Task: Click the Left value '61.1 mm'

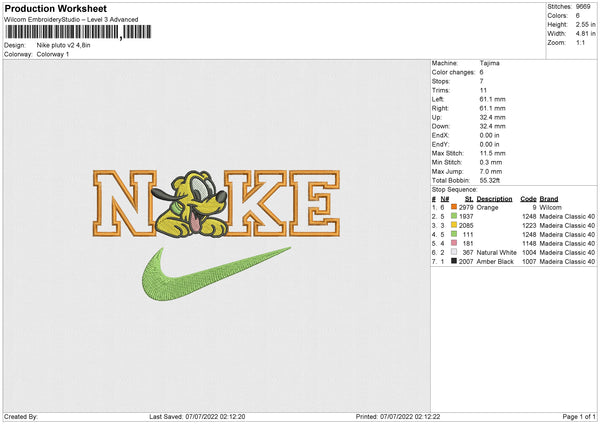Action: [x=492, y=99]
